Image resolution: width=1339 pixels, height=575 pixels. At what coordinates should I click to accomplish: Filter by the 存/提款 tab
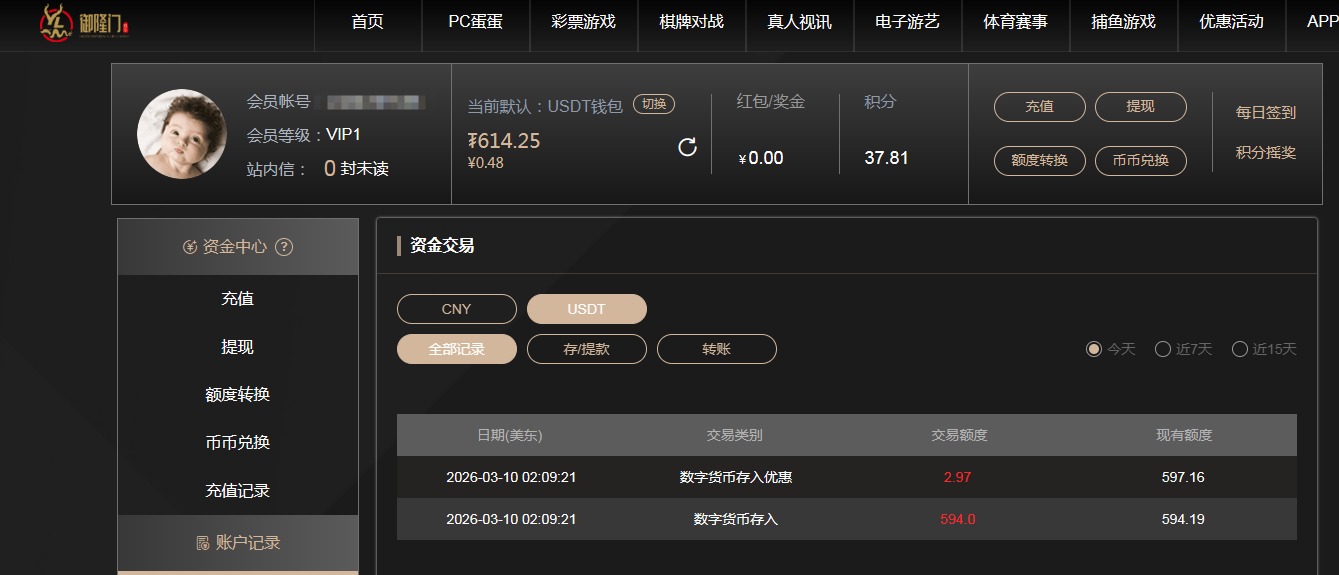pos(587,349)
